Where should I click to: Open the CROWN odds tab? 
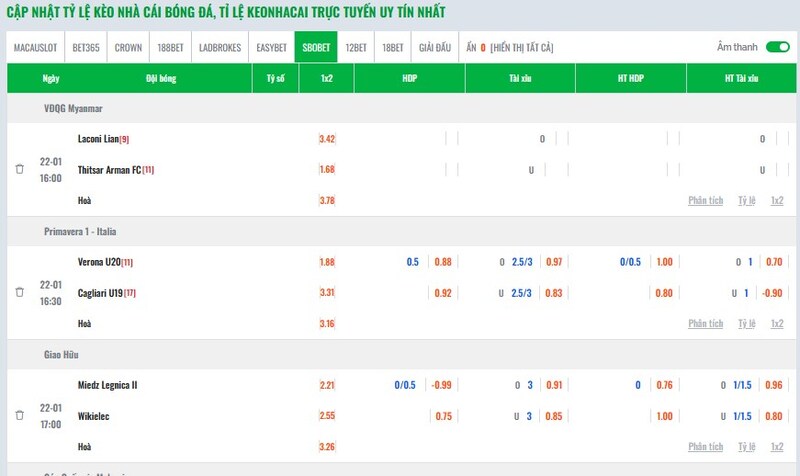click(x=128, y=47)
